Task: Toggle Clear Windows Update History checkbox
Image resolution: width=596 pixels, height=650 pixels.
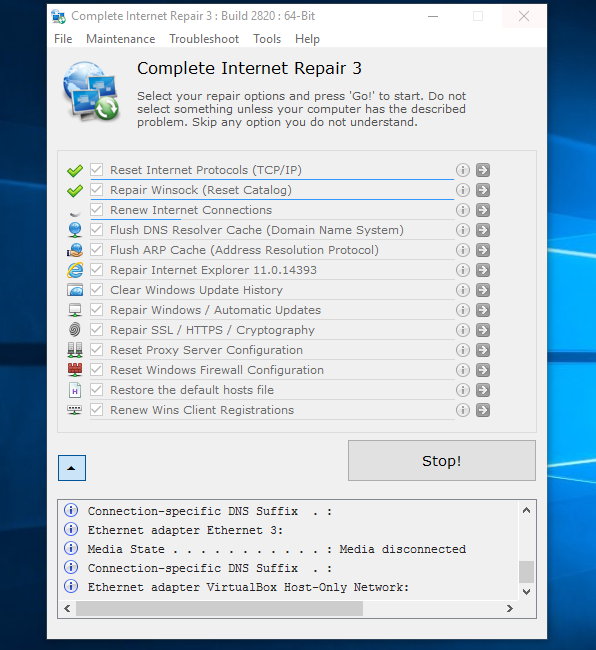Action: pos(97,290)
